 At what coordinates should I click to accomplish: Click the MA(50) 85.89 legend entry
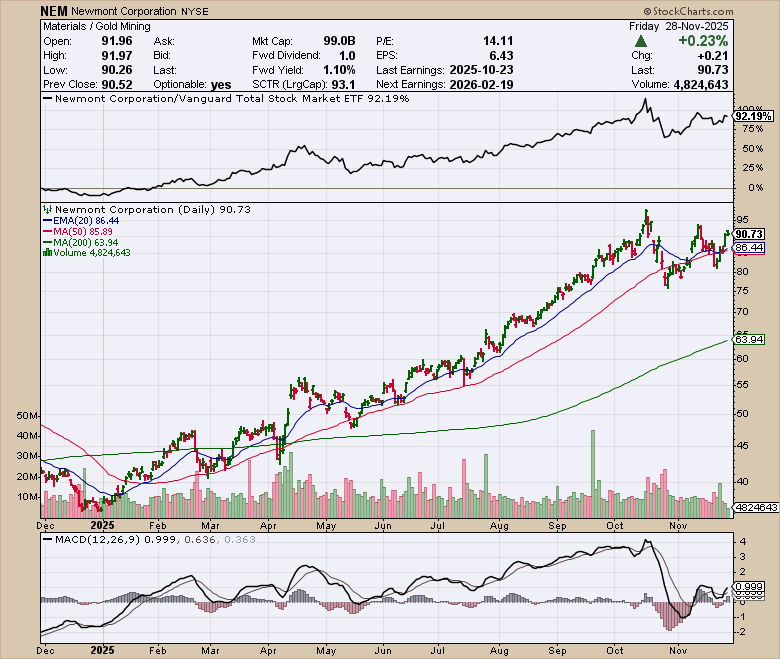coord(78,231)
